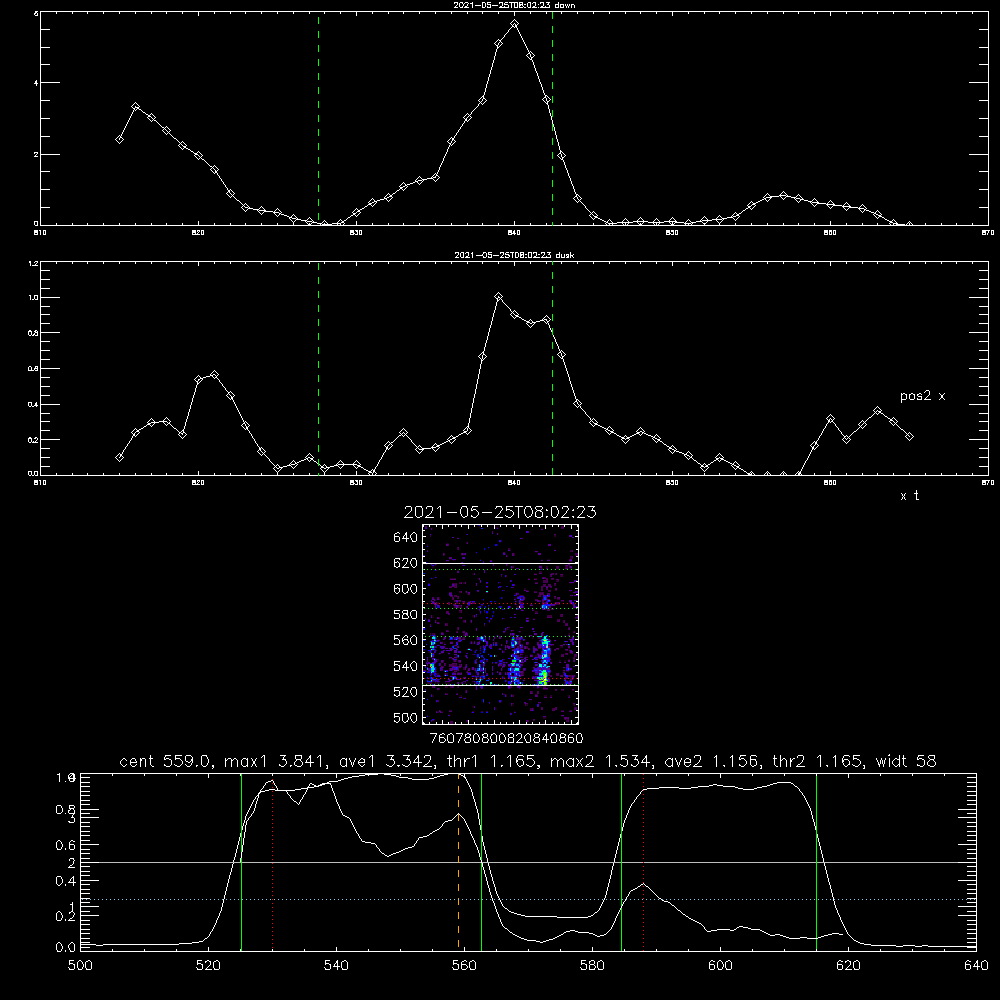Click the "cent 559.0" statistics header line

tap(527, 761)
